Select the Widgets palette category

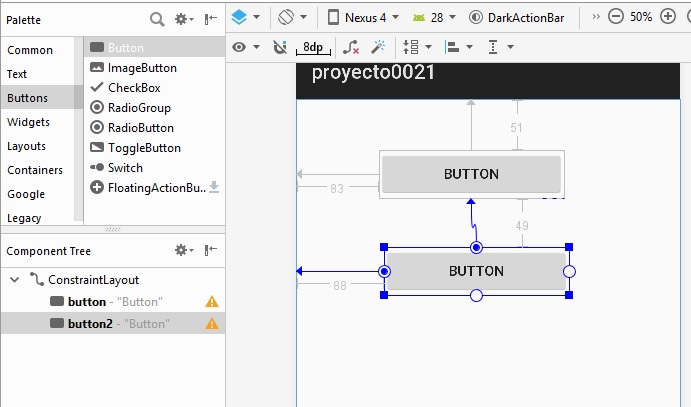(28, 122)
